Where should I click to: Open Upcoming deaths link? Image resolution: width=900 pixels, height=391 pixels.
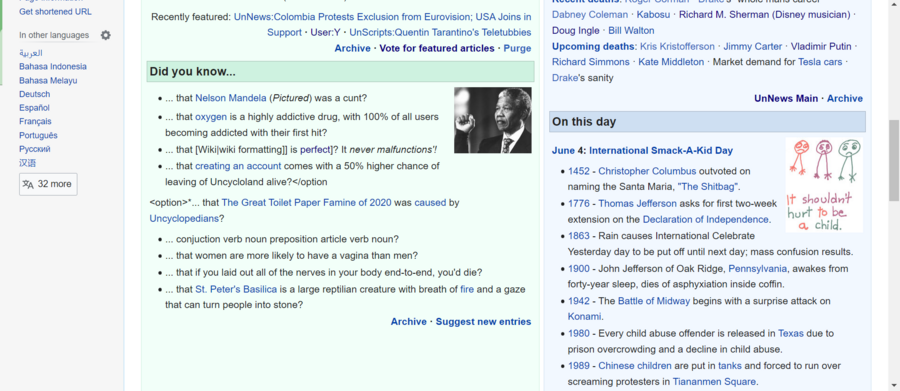tap(594, 46)
